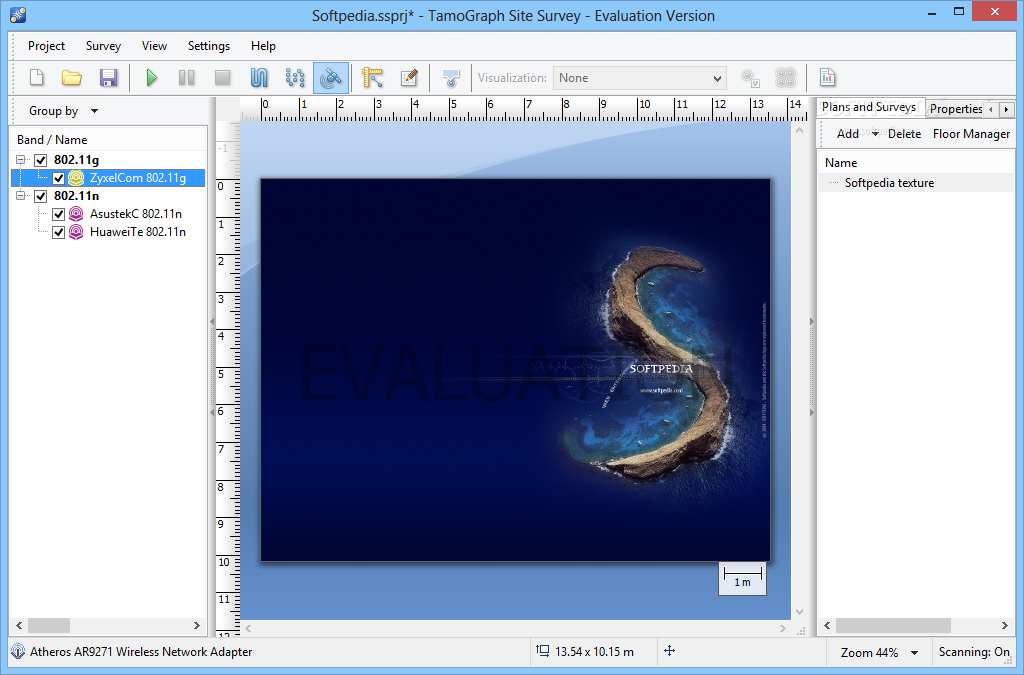Collapse the 802.11n tree group
This screenshot has height=675, width=1024.
tap(21, 196)
